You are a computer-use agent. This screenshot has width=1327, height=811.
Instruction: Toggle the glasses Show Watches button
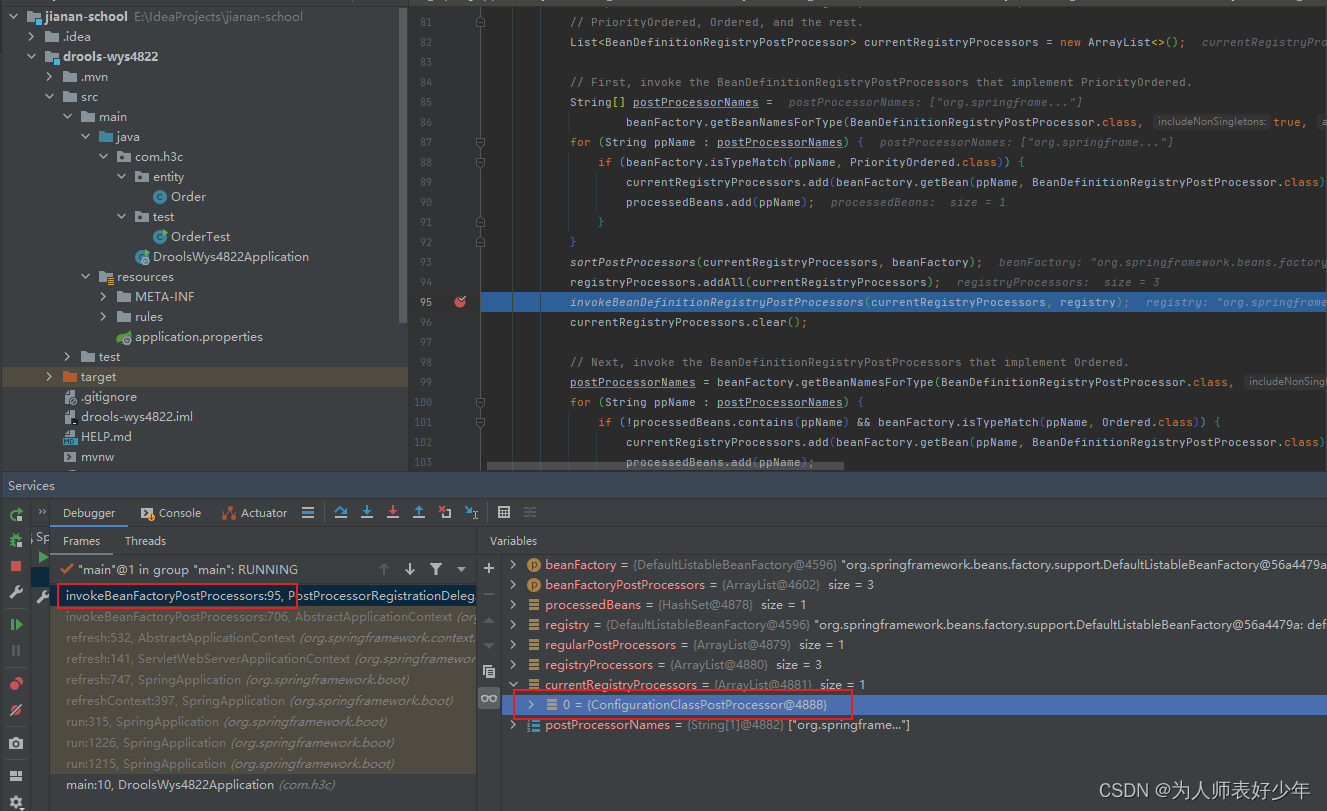coord(489,698)
